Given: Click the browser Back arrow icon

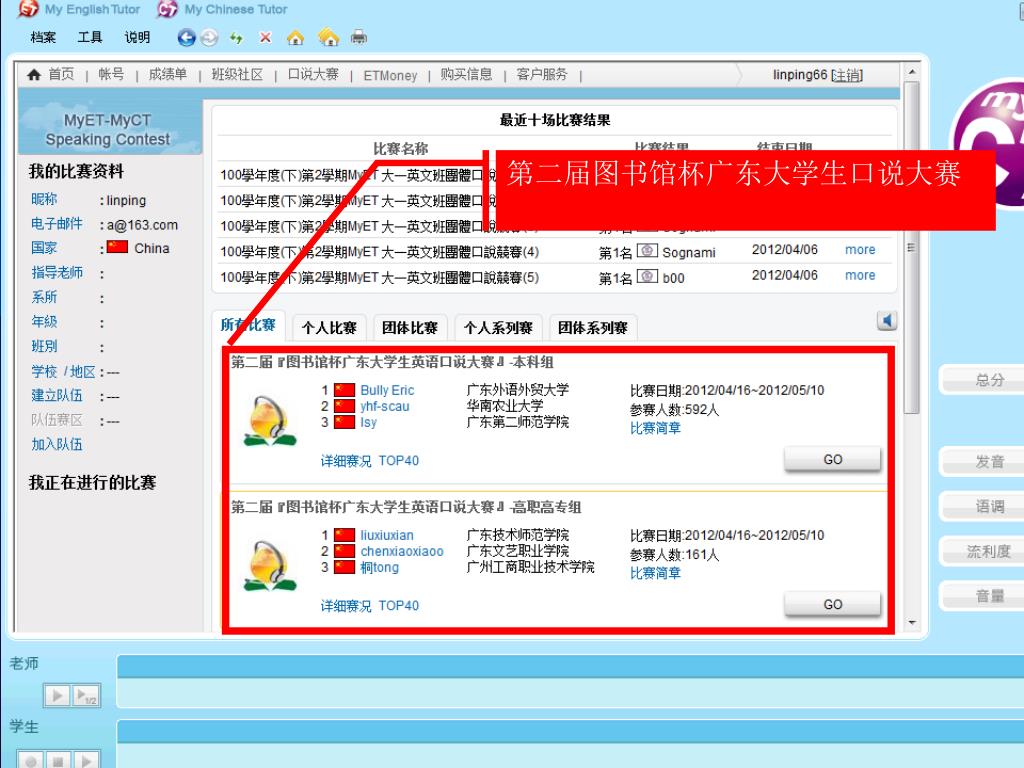Looking at the screenshot, I should 186,38.
